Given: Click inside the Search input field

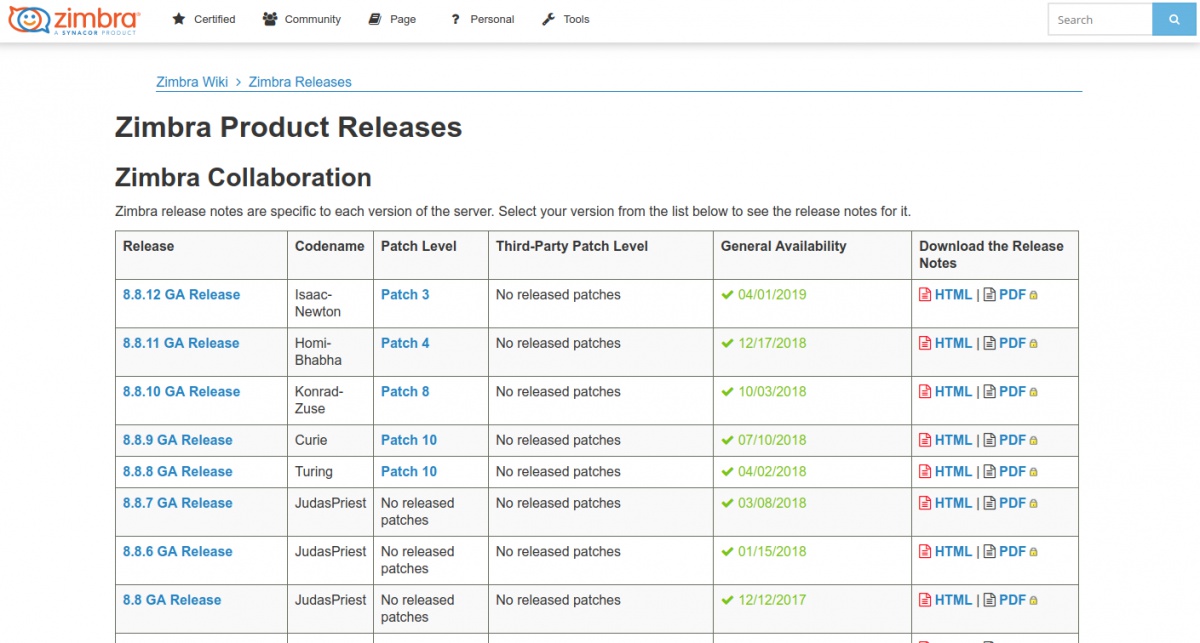Looking at the screenshot, I should 1100,19.
